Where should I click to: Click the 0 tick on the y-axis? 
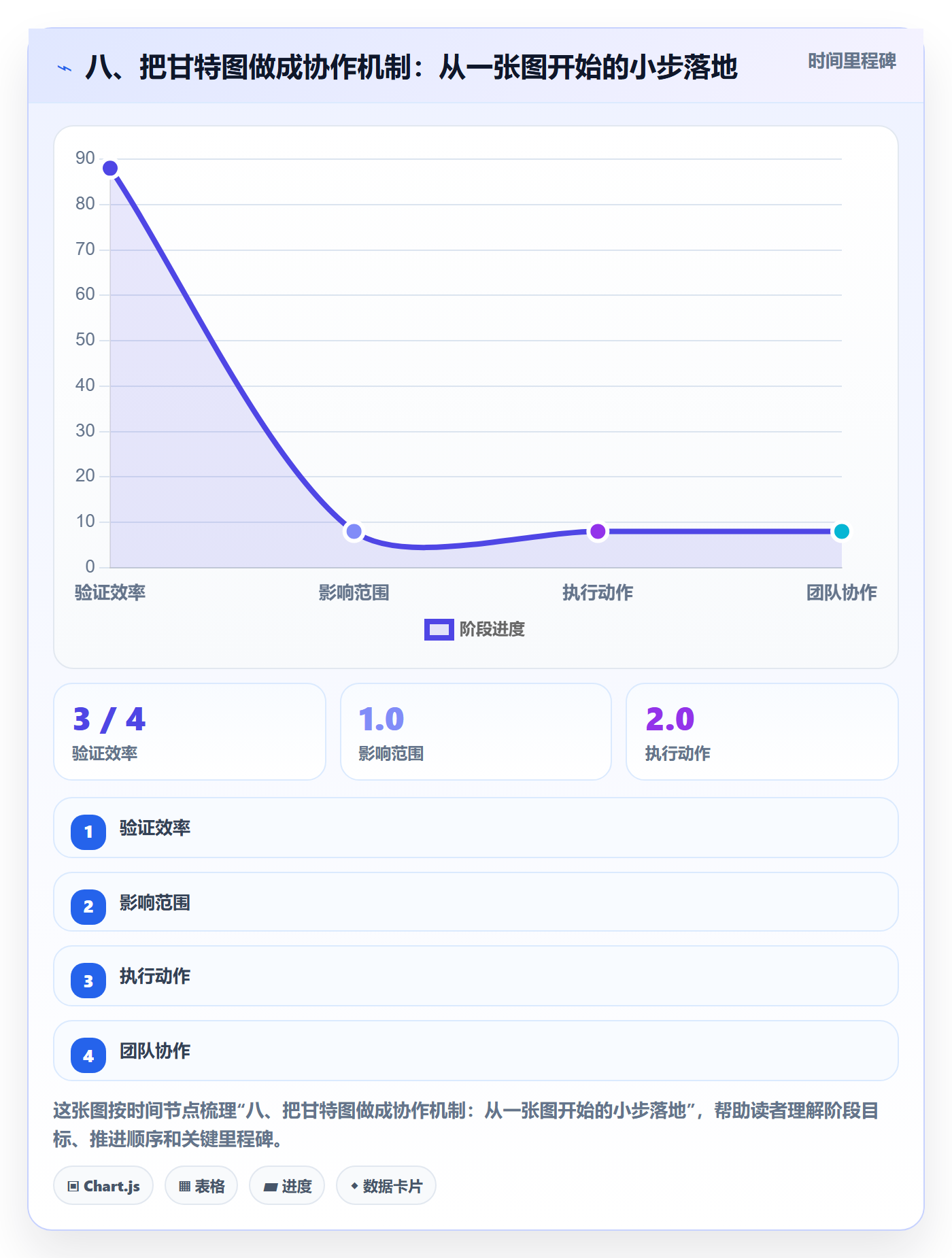[90, 566]
